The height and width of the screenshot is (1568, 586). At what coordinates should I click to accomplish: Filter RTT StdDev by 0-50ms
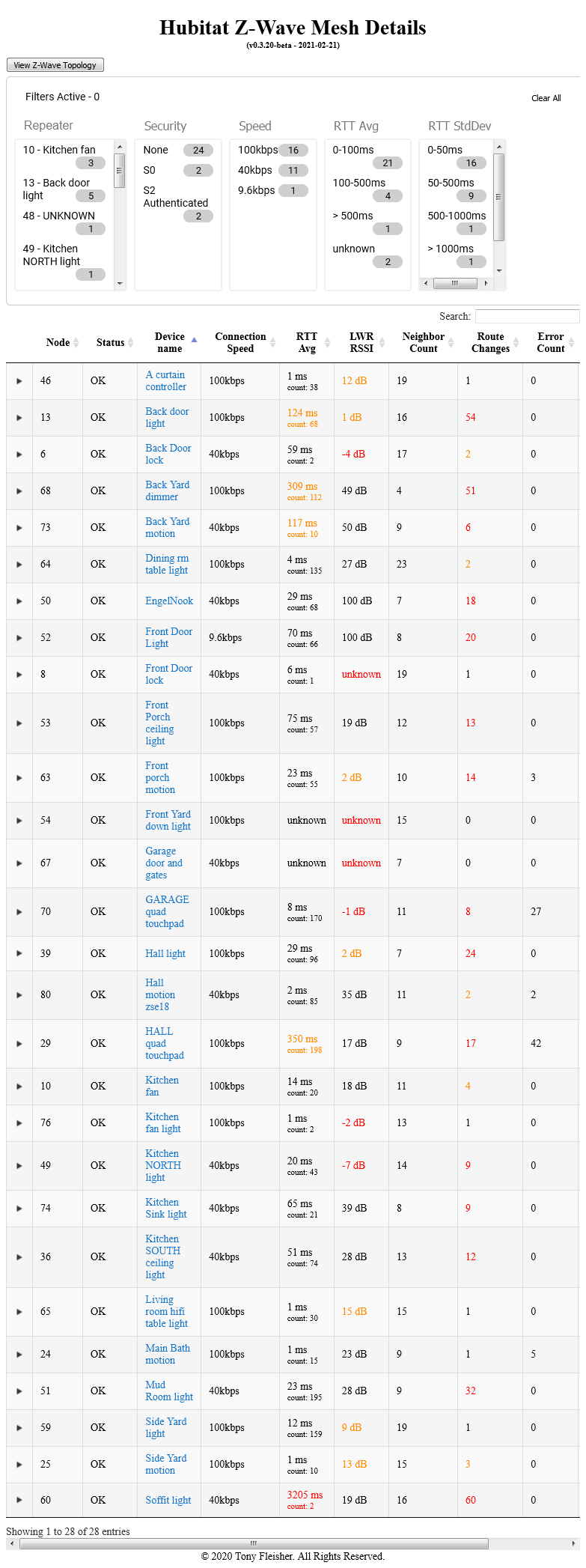click(x=457, y=156)
